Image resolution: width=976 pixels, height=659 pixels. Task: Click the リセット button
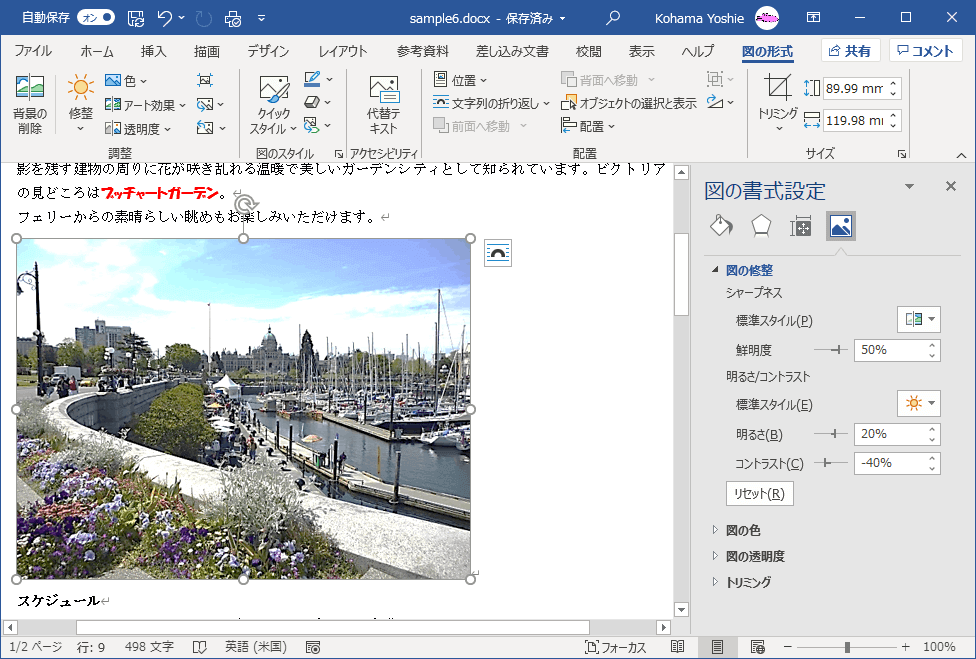tap(759, 494)
